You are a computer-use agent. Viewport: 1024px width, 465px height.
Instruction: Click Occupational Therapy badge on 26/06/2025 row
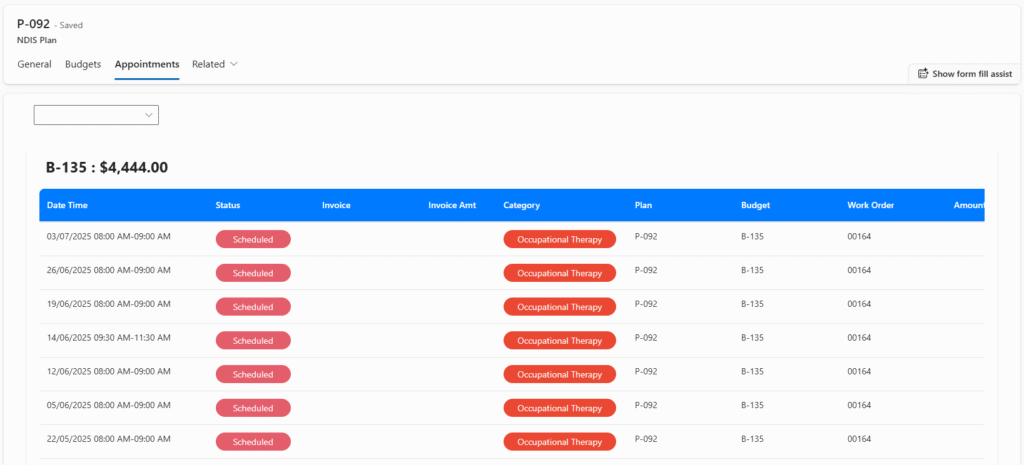[559, 273]
